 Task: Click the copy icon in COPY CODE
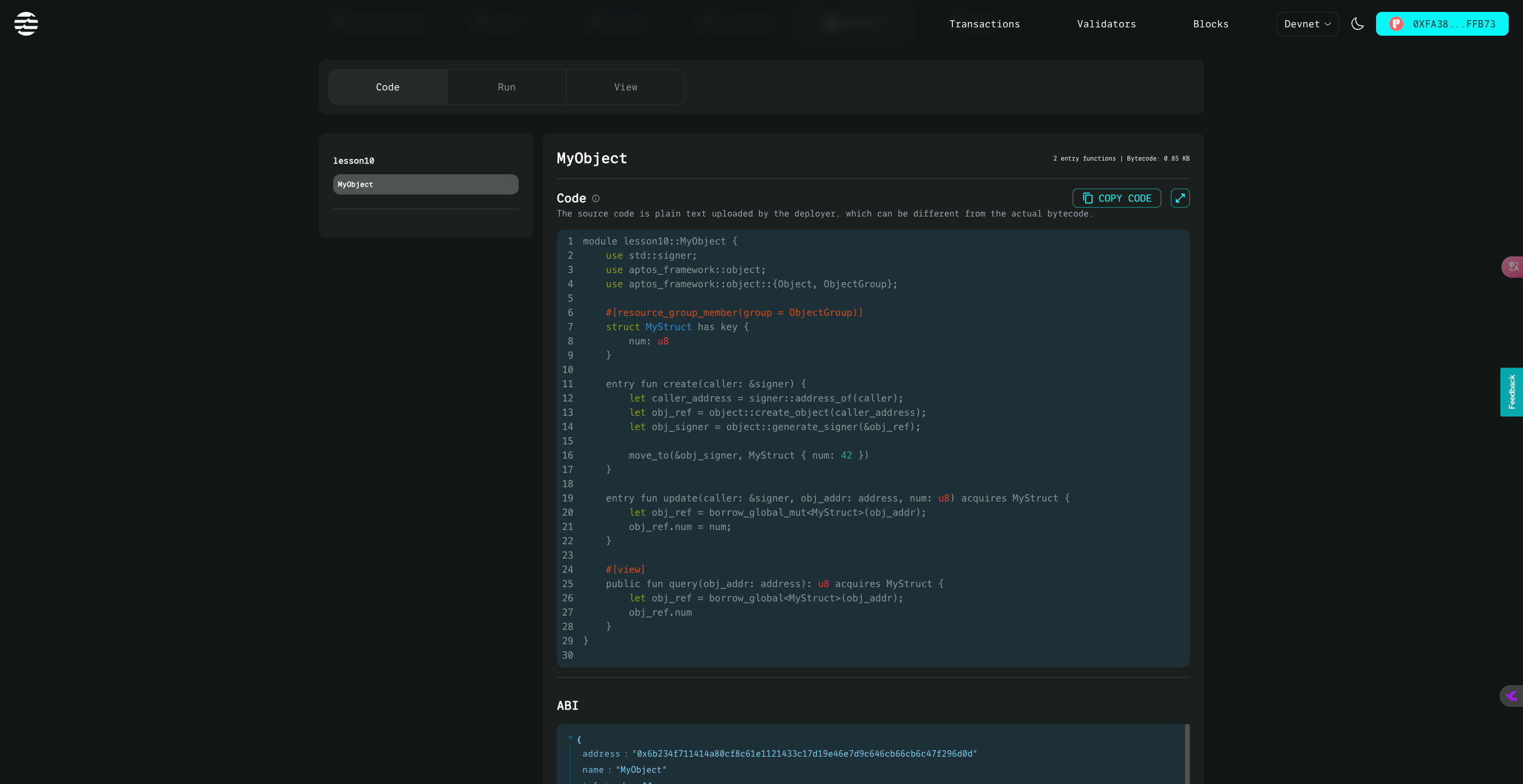[x=1088, y=198]
